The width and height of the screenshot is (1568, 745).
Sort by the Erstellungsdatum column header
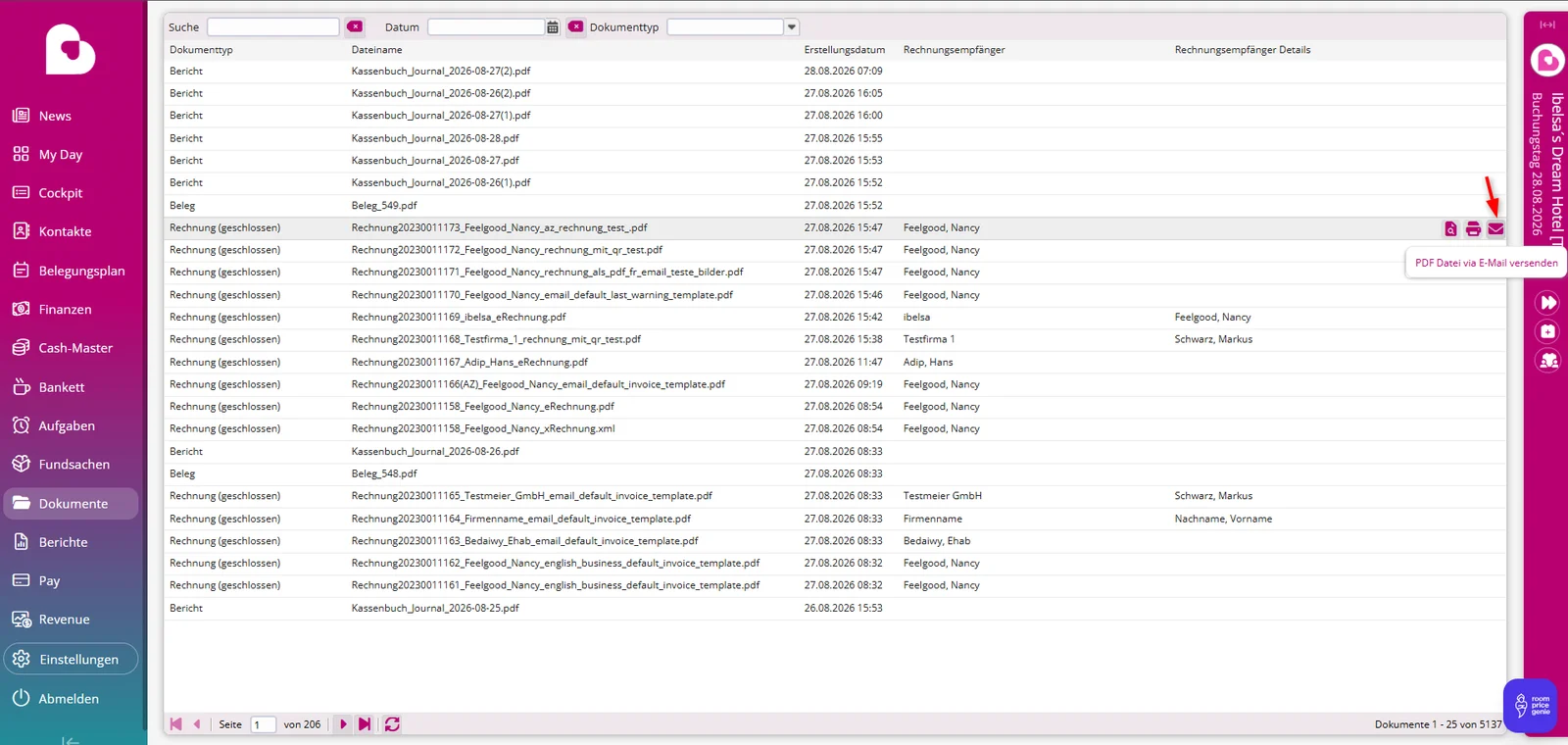point(844,50)
